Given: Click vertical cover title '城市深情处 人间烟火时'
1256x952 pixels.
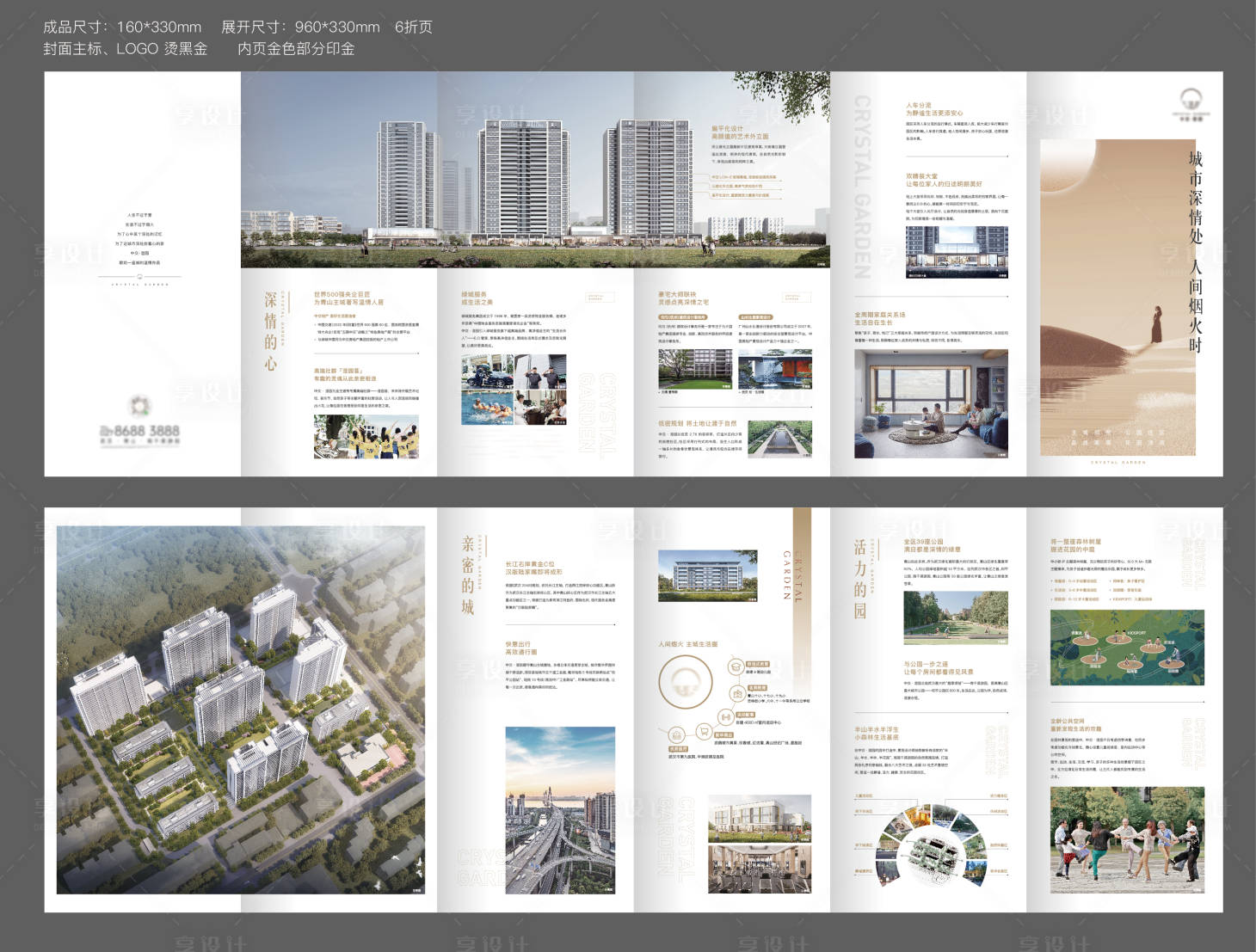Looking at the screenshot, I should (1195, 251).
